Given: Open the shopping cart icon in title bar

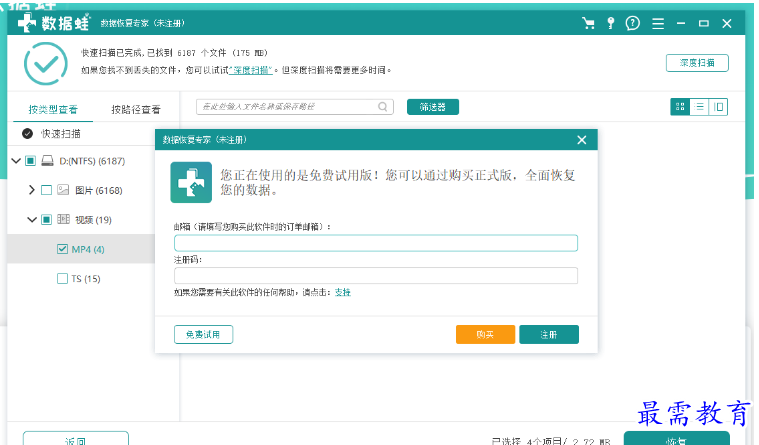Looking at the screenshot, I should point(589,23).
